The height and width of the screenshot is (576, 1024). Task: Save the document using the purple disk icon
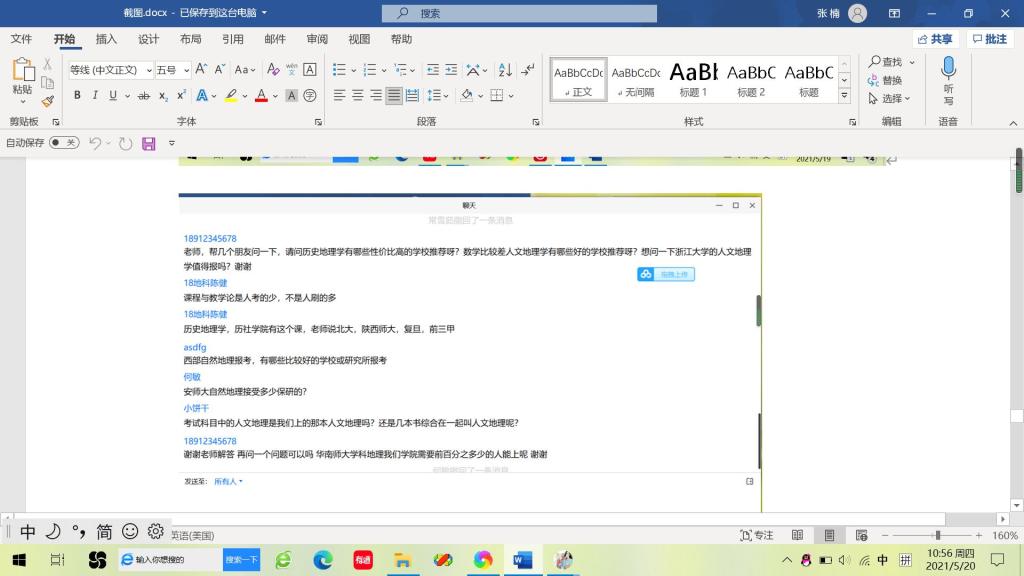pos(149,143)
